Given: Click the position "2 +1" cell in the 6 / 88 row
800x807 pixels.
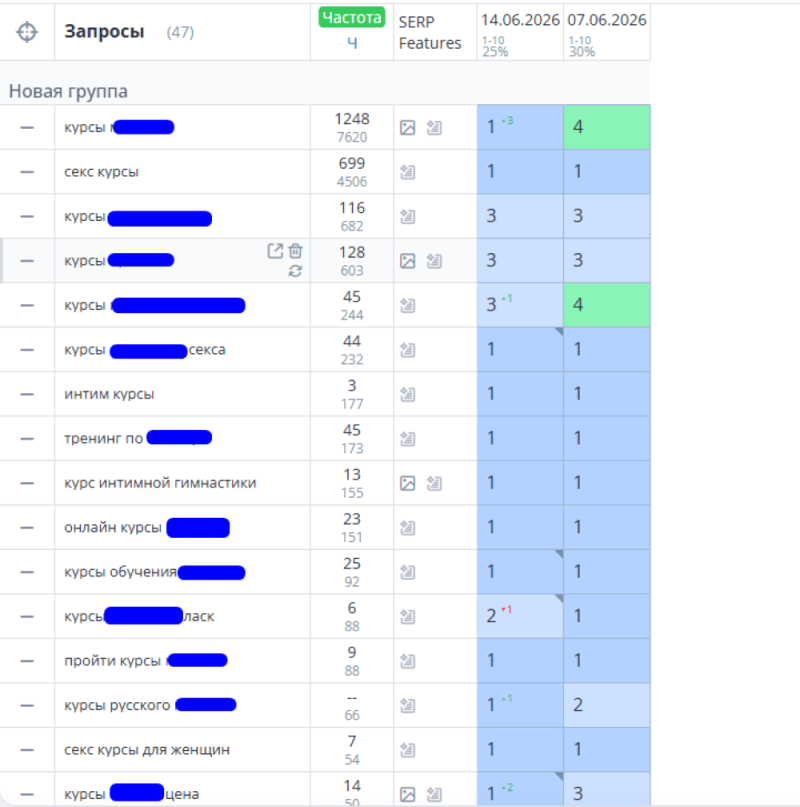Looking at the screenshot, I should click(x=520, y=616).
